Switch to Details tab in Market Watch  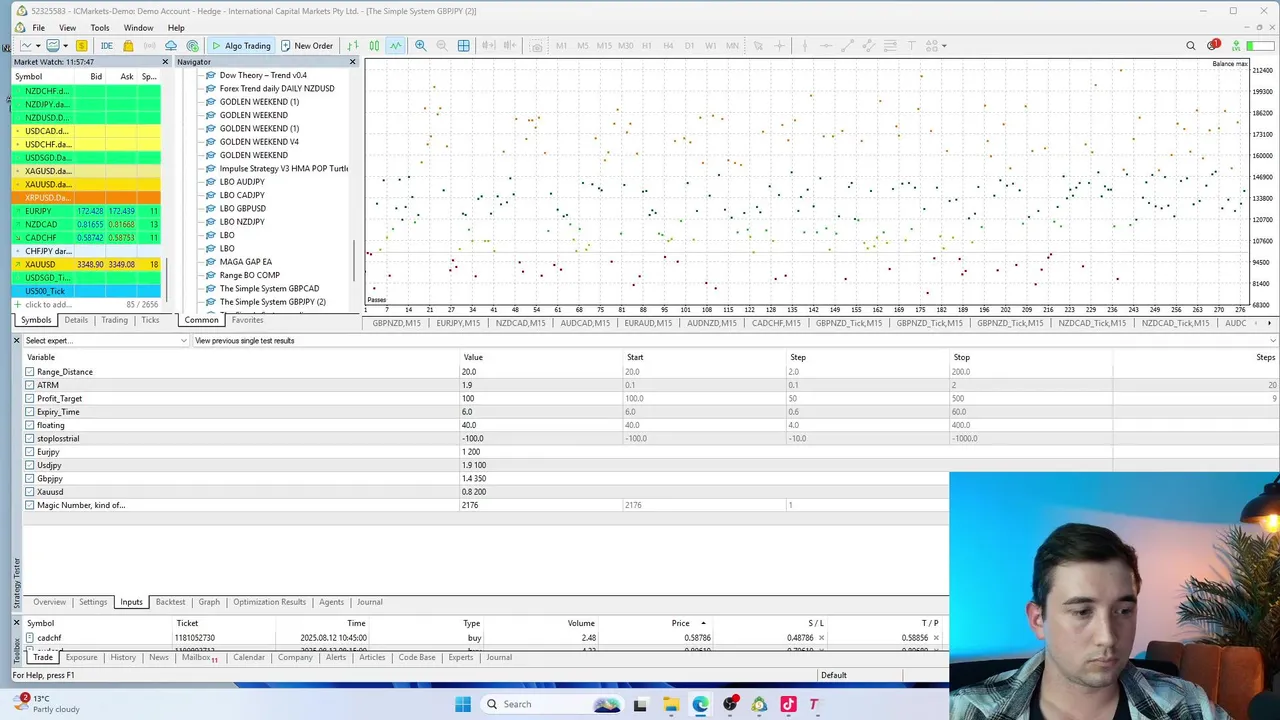pos(76,320)
